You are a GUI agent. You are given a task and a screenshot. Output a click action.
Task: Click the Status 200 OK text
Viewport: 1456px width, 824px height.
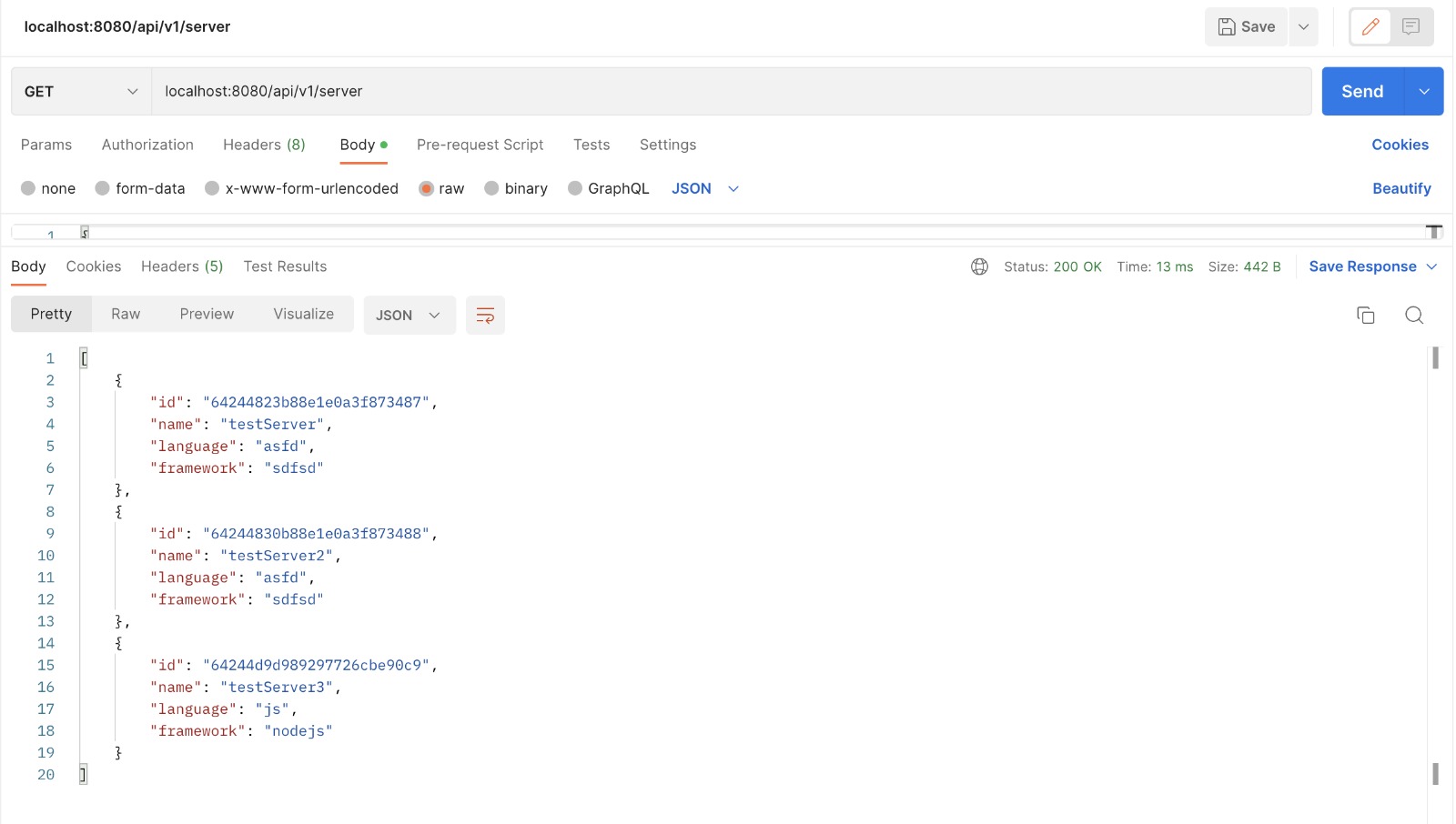click(x=1053, y=266)
